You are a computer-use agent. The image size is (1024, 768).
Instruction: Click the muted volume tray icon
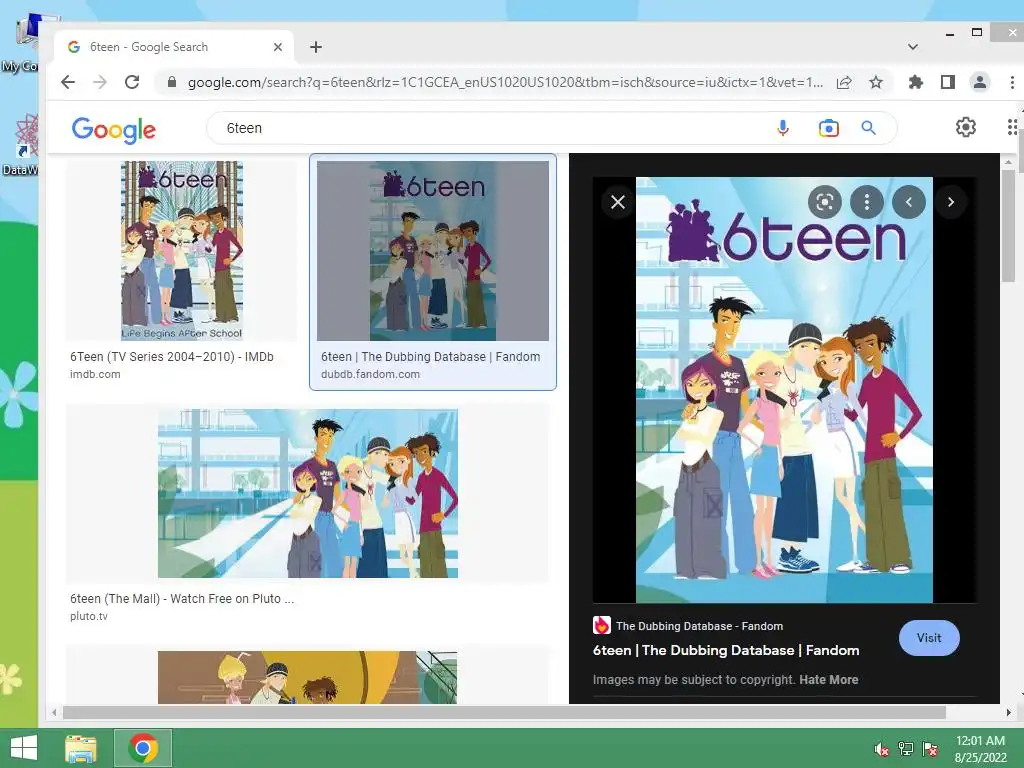pos(882,749)
